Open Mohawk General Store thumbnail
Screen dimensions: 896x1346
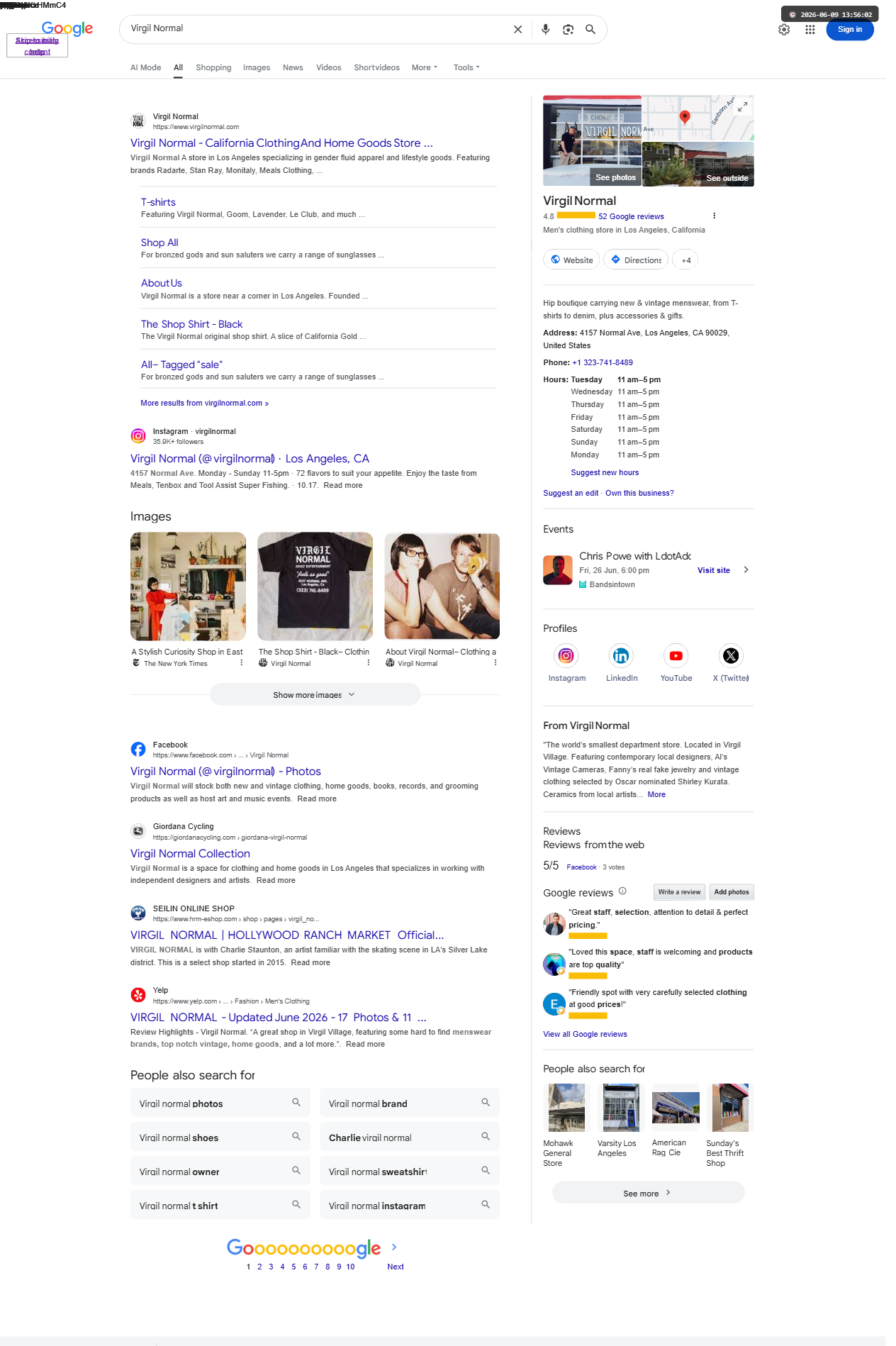(x=566, y=1108)
